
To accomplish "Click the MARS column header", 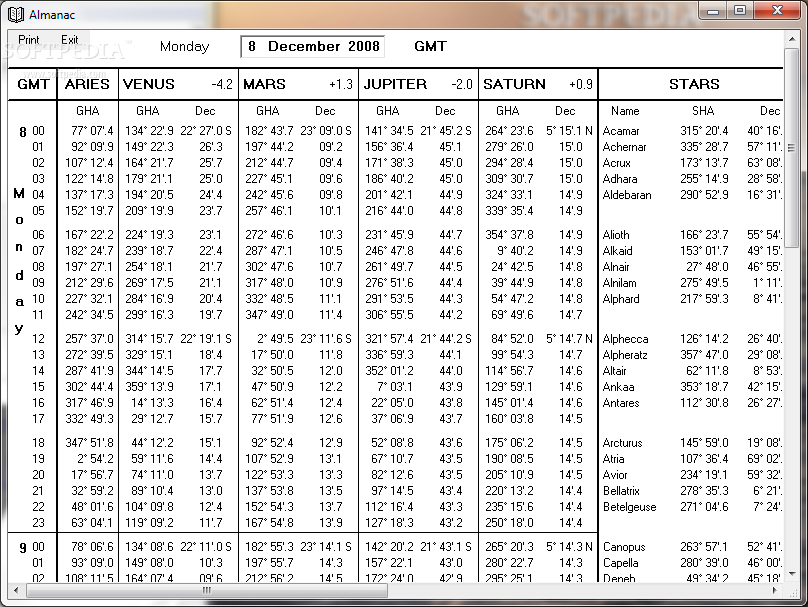I will coord(264,84).
